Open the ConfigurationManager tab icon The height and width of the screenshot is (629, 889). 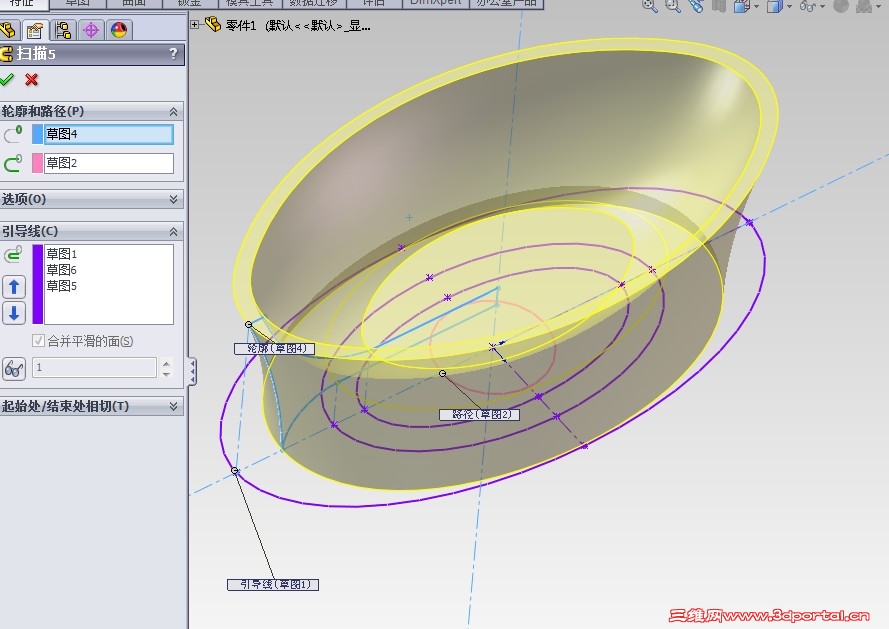(63, 30)
